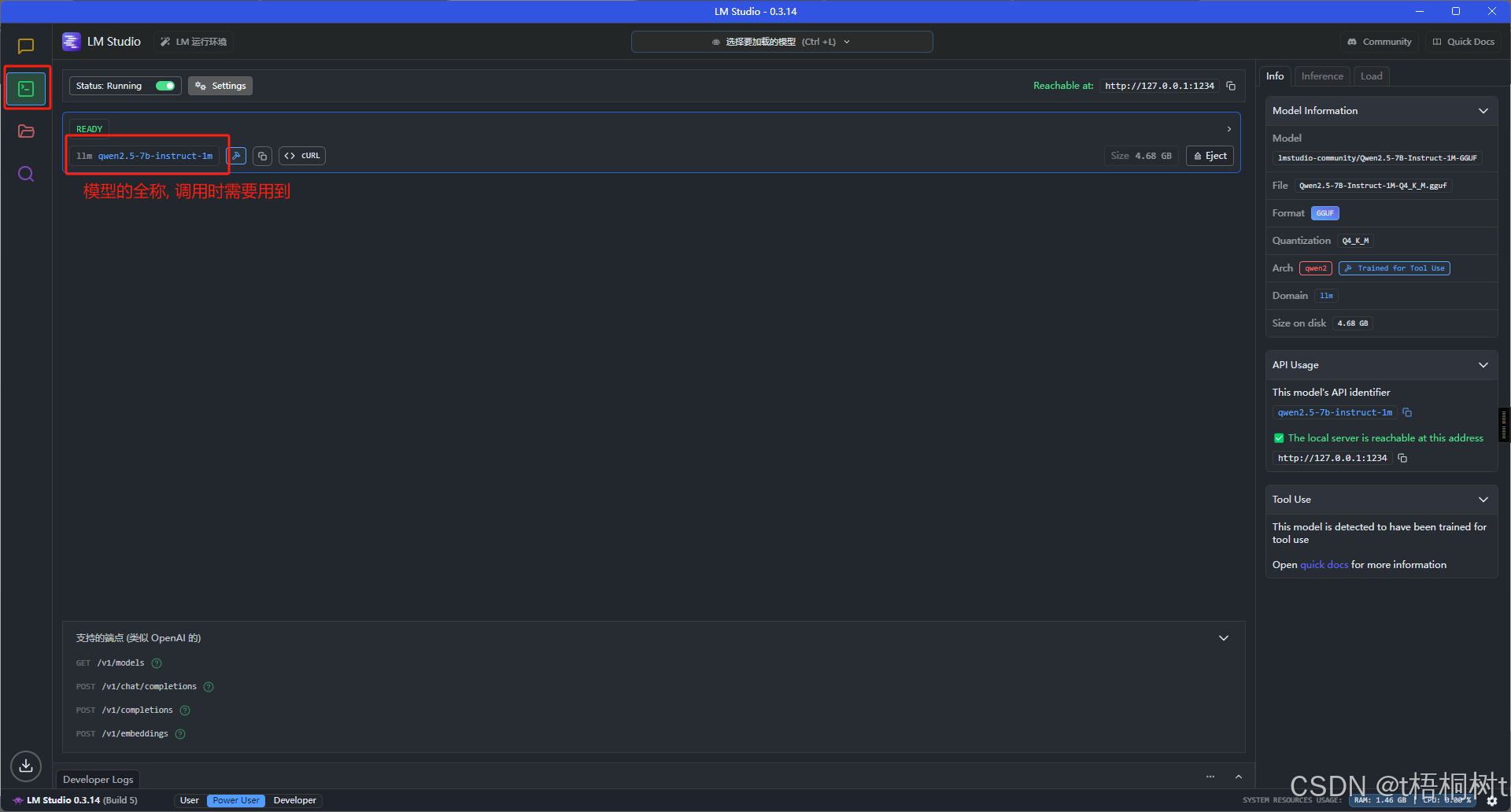
Task: Switch to the Info tab
Action: click(1275, 76)
